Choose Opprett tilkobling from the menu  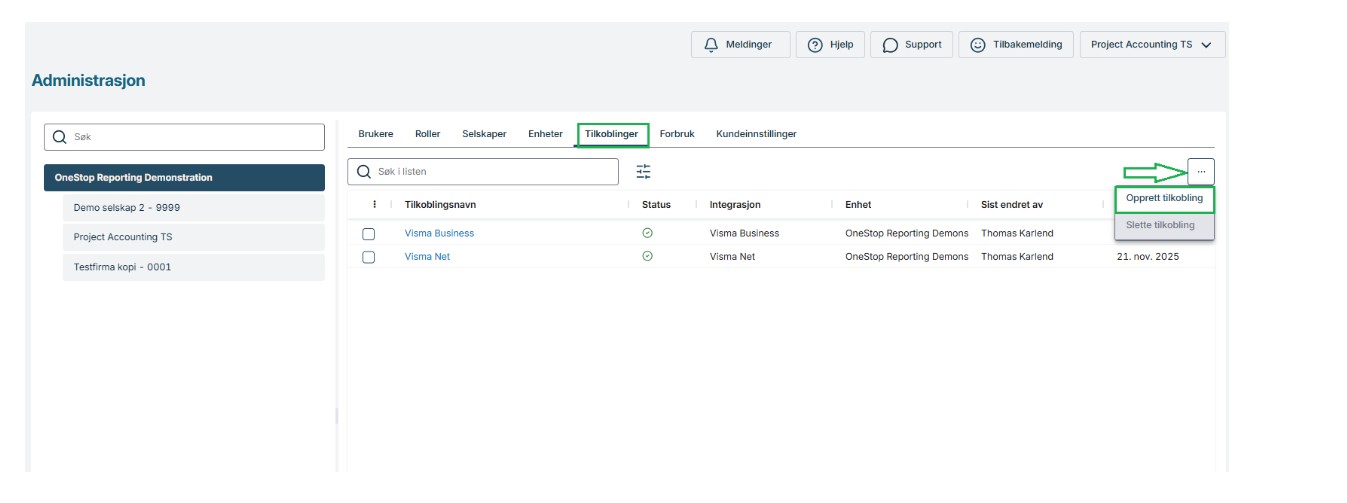1164,199
